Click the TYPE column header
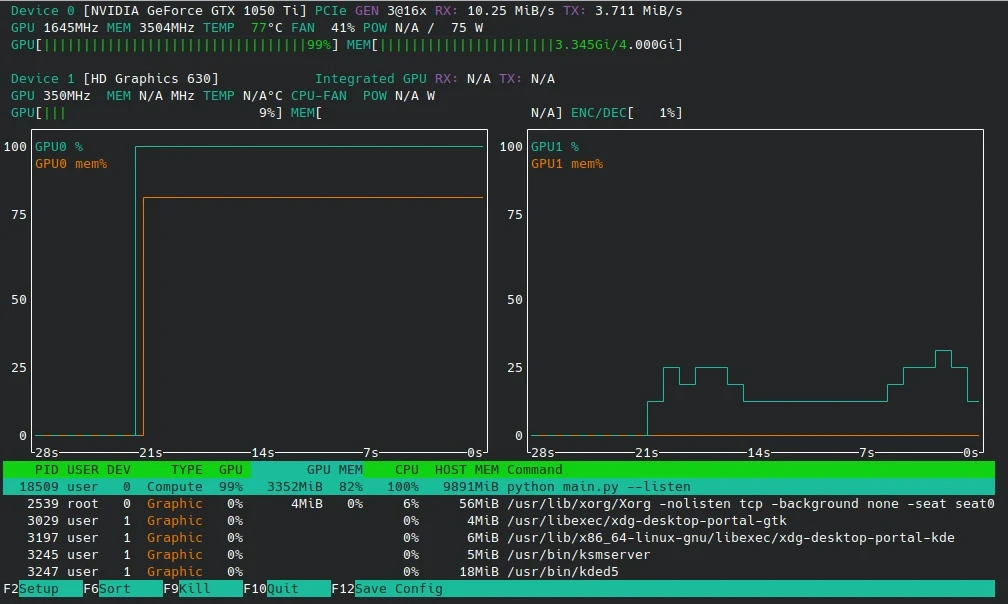This screenshot has height=604, width=1008. pyautogui.click(x=186, y=470)
